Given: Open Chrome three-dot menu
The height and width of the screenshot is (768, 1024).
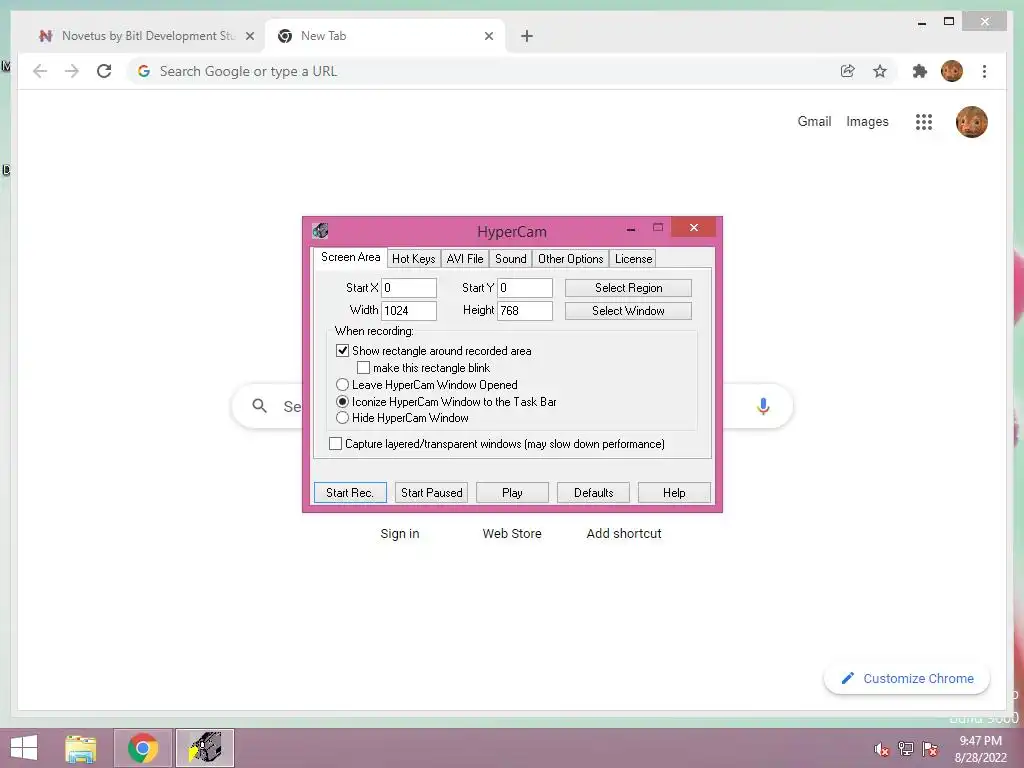Looking at the screenshot, I should point(984,71).
